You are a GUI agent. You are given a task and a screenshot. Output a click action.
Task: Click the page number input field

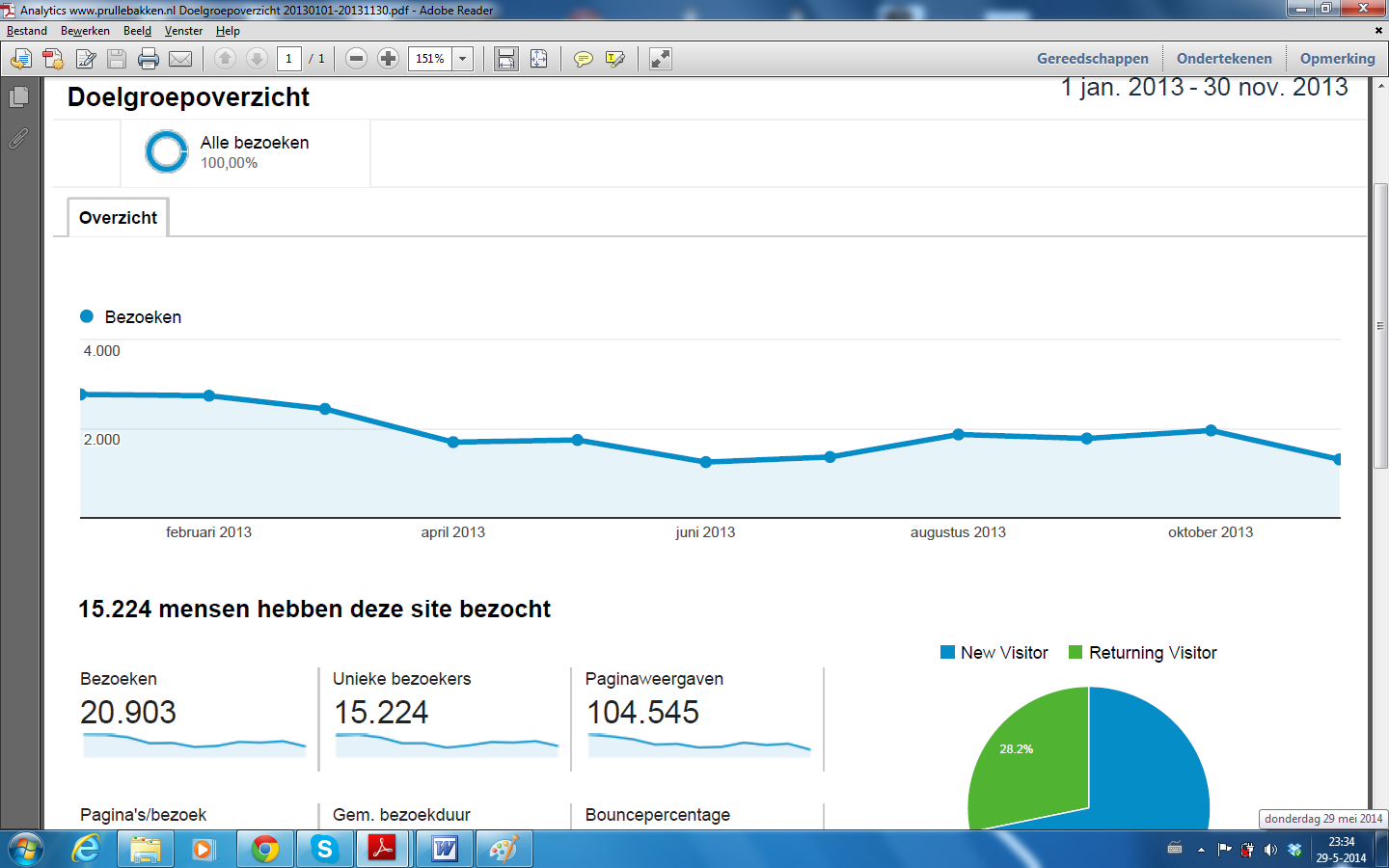(289, 59)
